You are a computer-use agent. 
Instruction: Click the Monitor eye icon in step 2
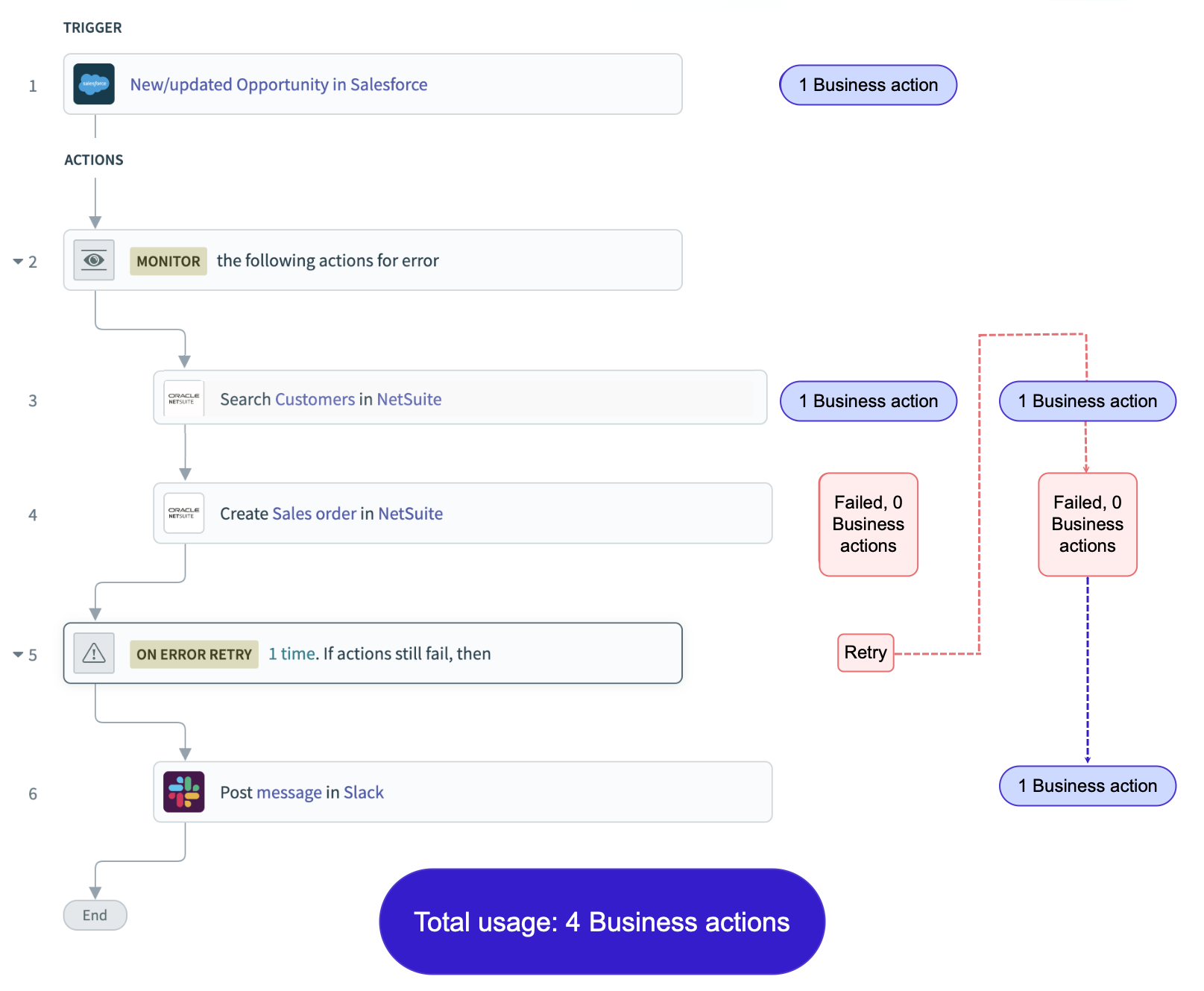94,260
